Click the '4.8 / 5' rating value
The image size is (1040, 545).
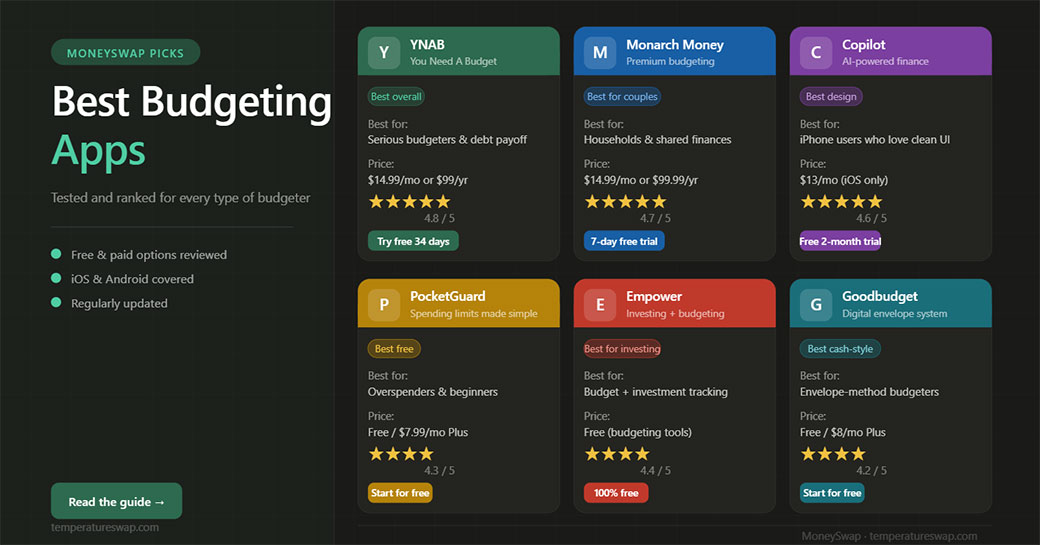(x=439, y=218)
